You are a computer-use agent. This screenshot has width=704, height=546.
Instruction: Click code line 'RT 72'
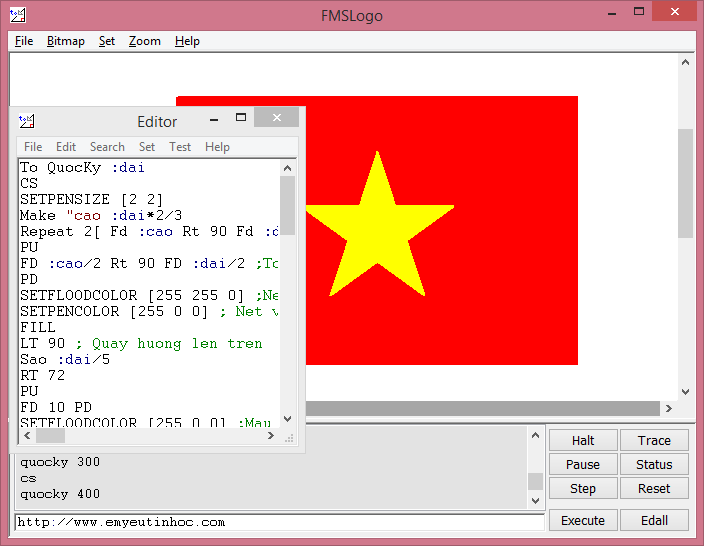coord(43,375)
